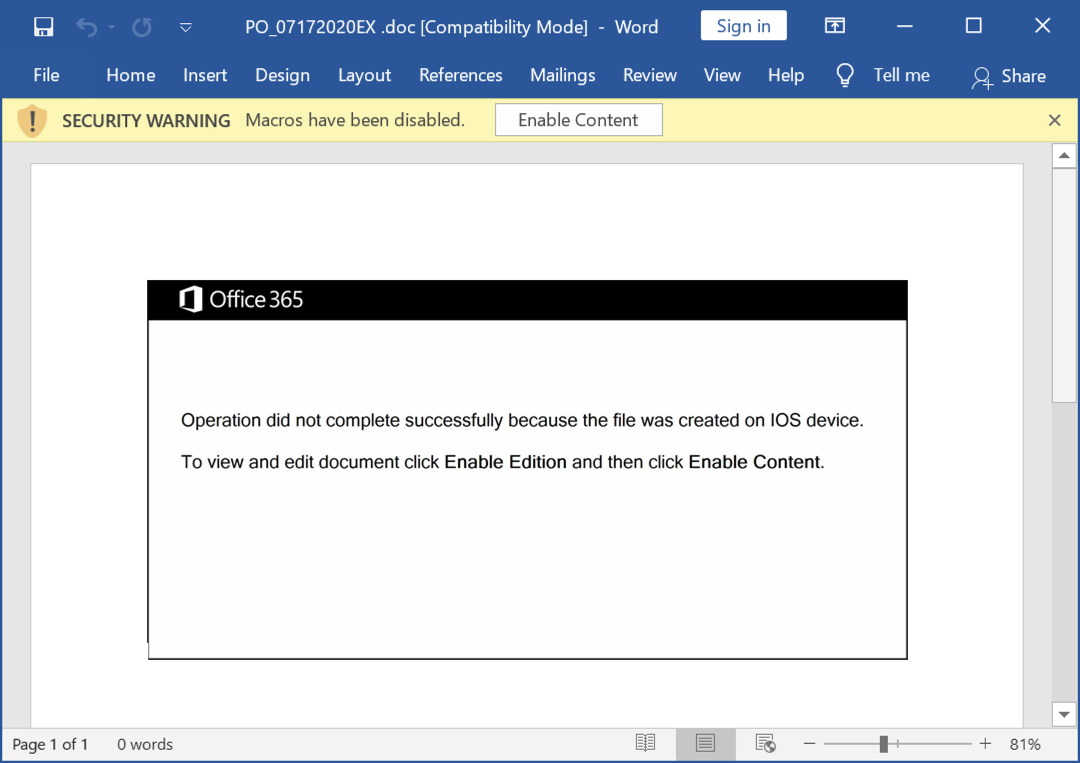Open the View tab
This screenshot has width=1080, height=763.
(x=722, y=75)
